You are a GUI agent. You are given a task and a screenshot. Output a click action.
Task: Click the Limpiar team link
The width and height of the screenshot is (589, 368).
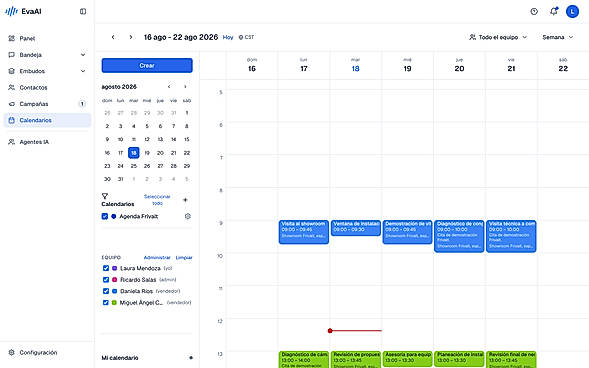(x=184, y=258)
